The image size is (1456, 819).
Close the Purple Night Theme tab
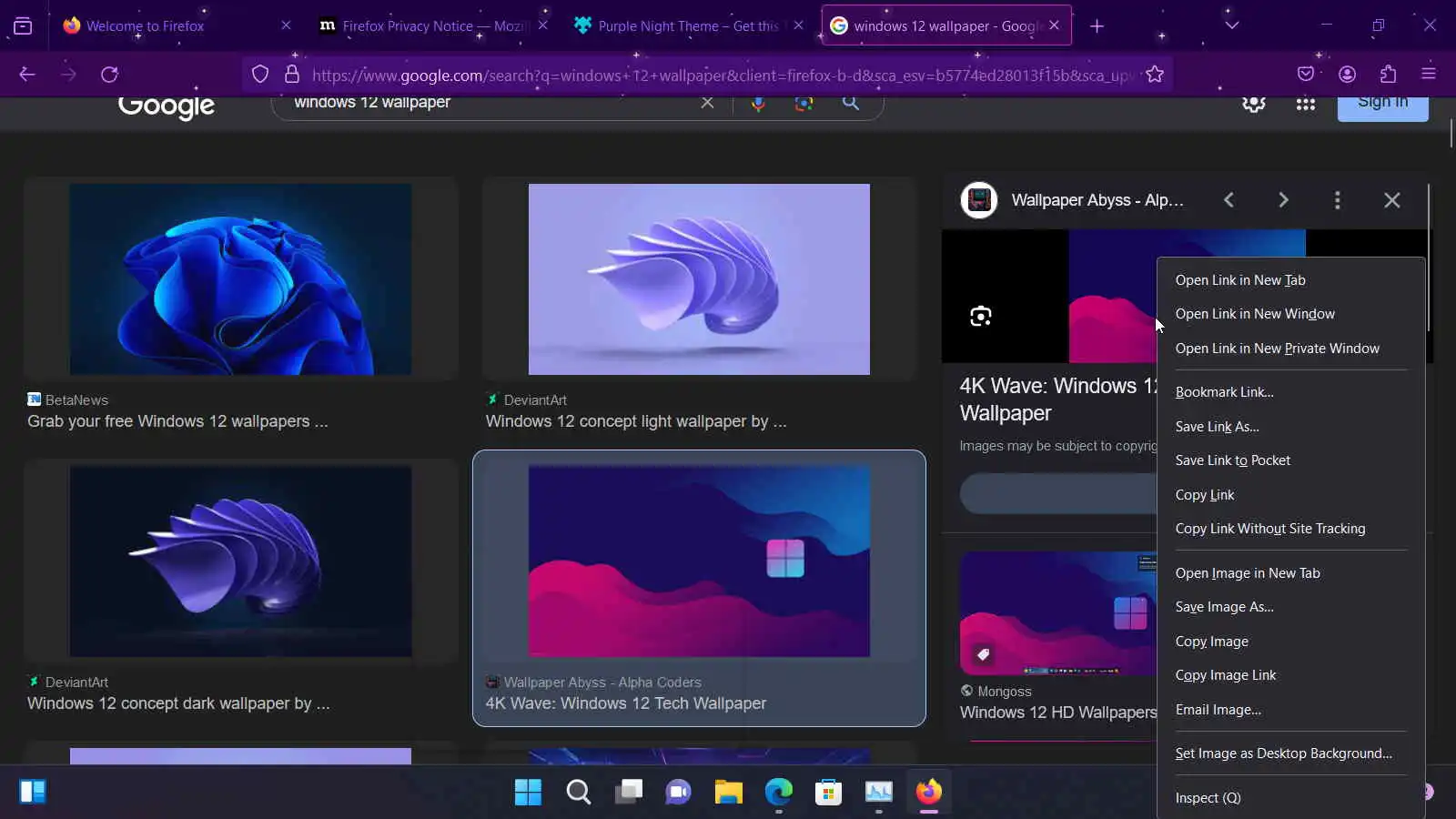tap(798, 25)
